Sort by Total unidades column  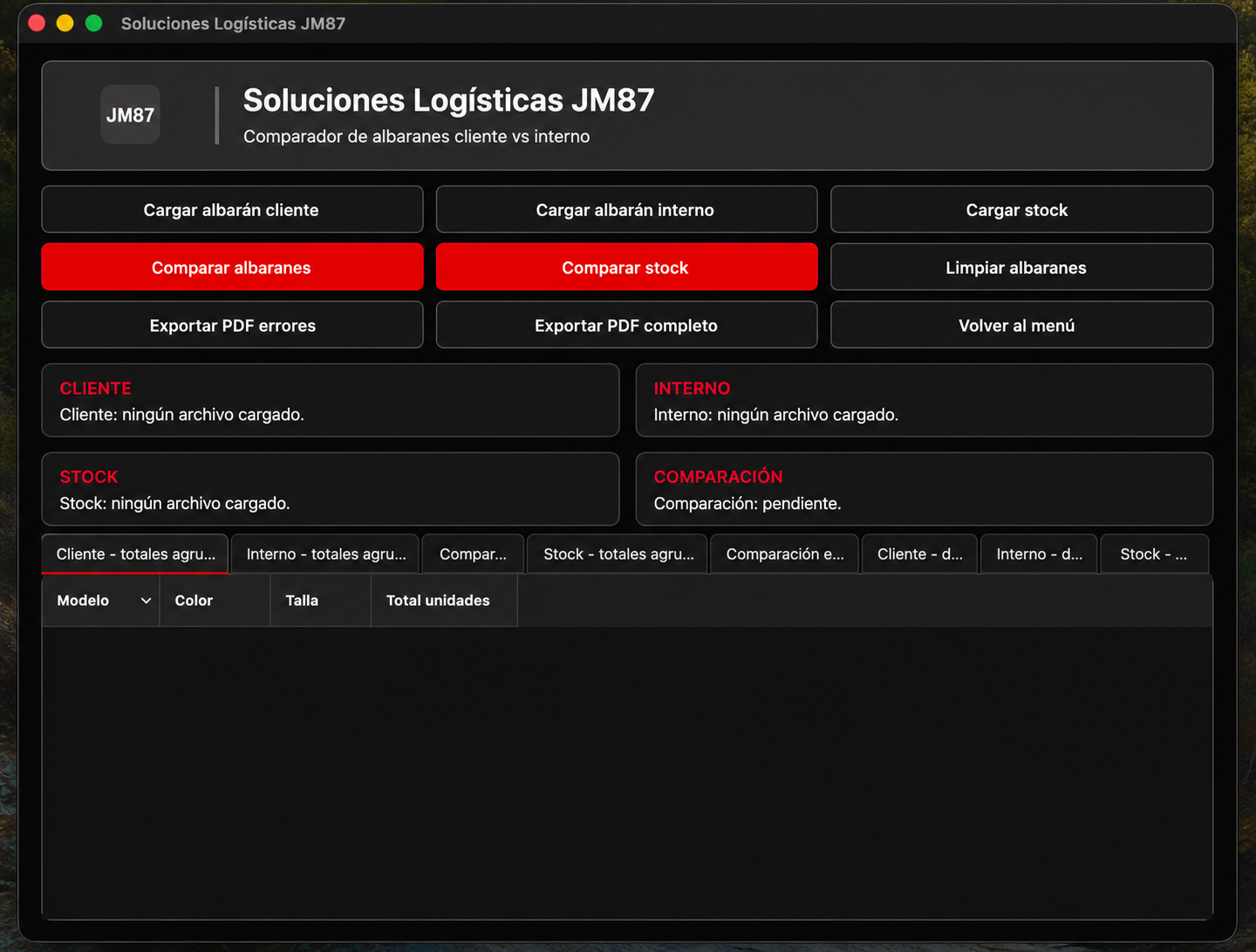[x=444, y=601]
